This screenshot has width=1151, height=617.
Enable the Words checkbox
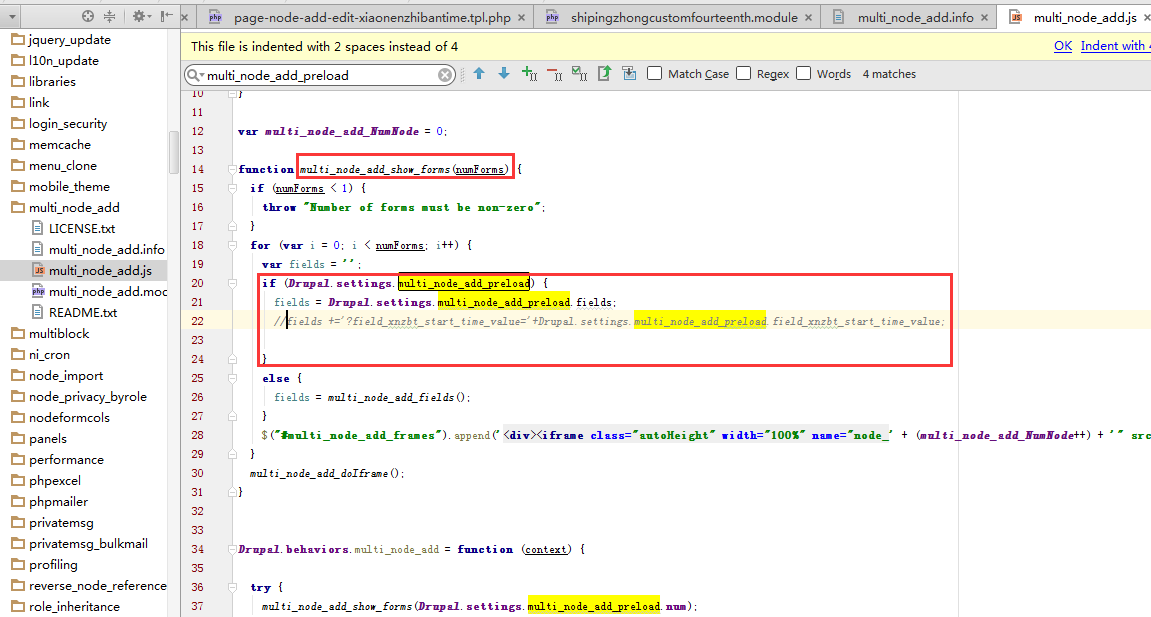804,73
